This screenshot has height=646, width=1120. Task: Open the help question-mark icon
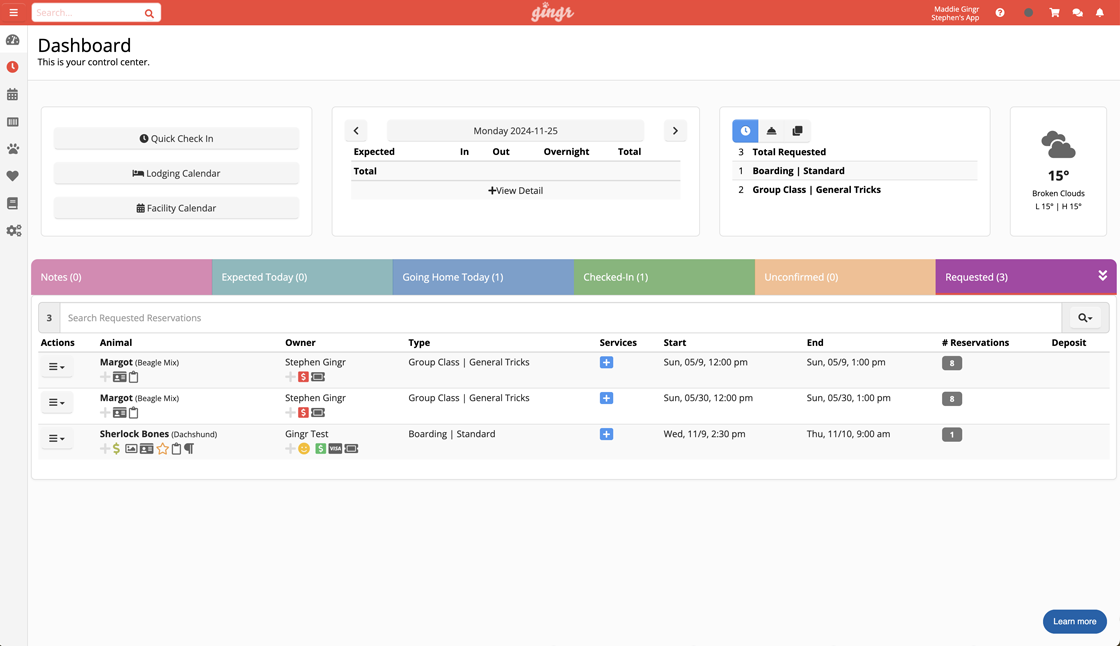point(1000,12)
